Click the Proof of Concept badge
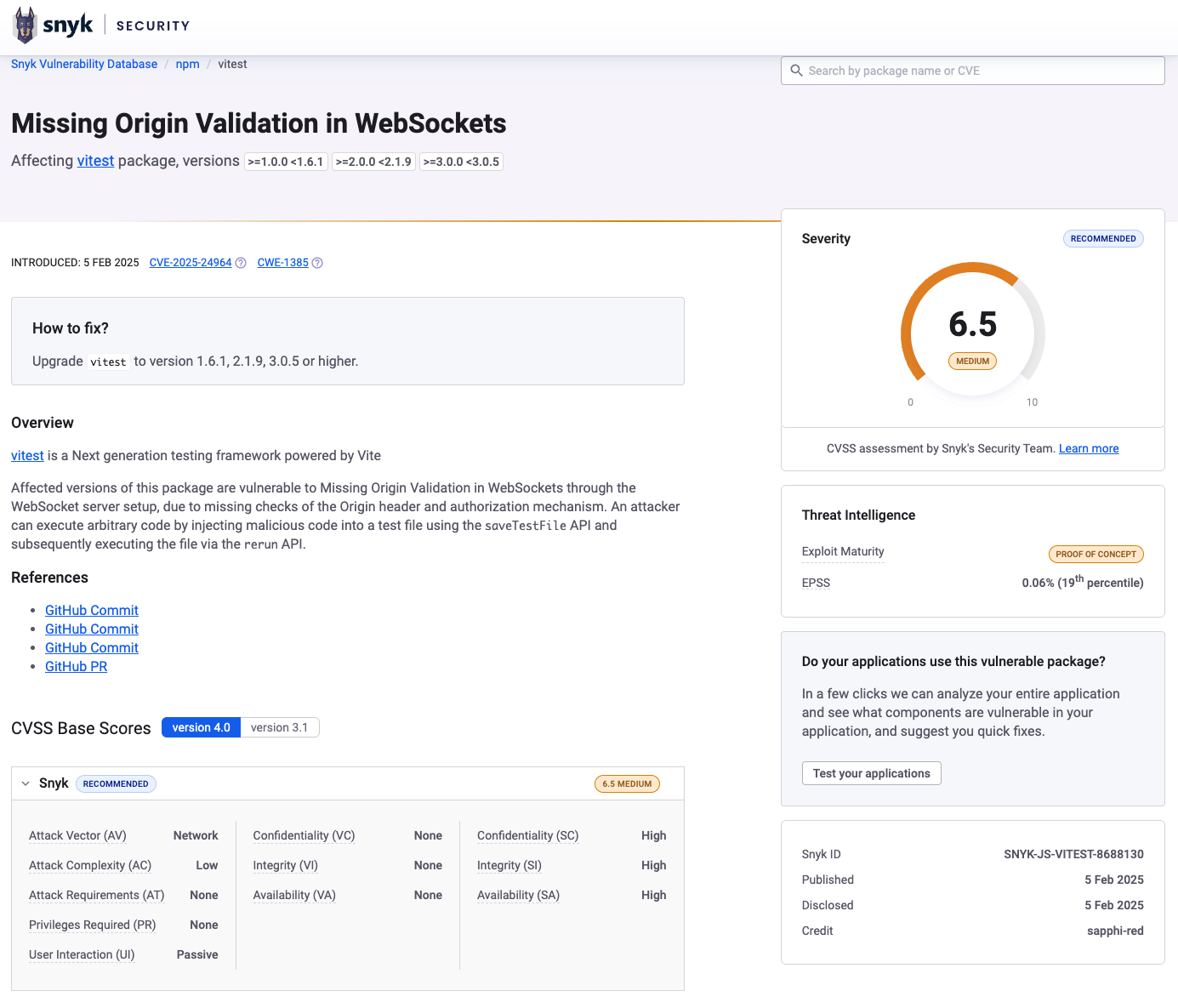Screen dimensions: 1178x1008 (1095, 555)
